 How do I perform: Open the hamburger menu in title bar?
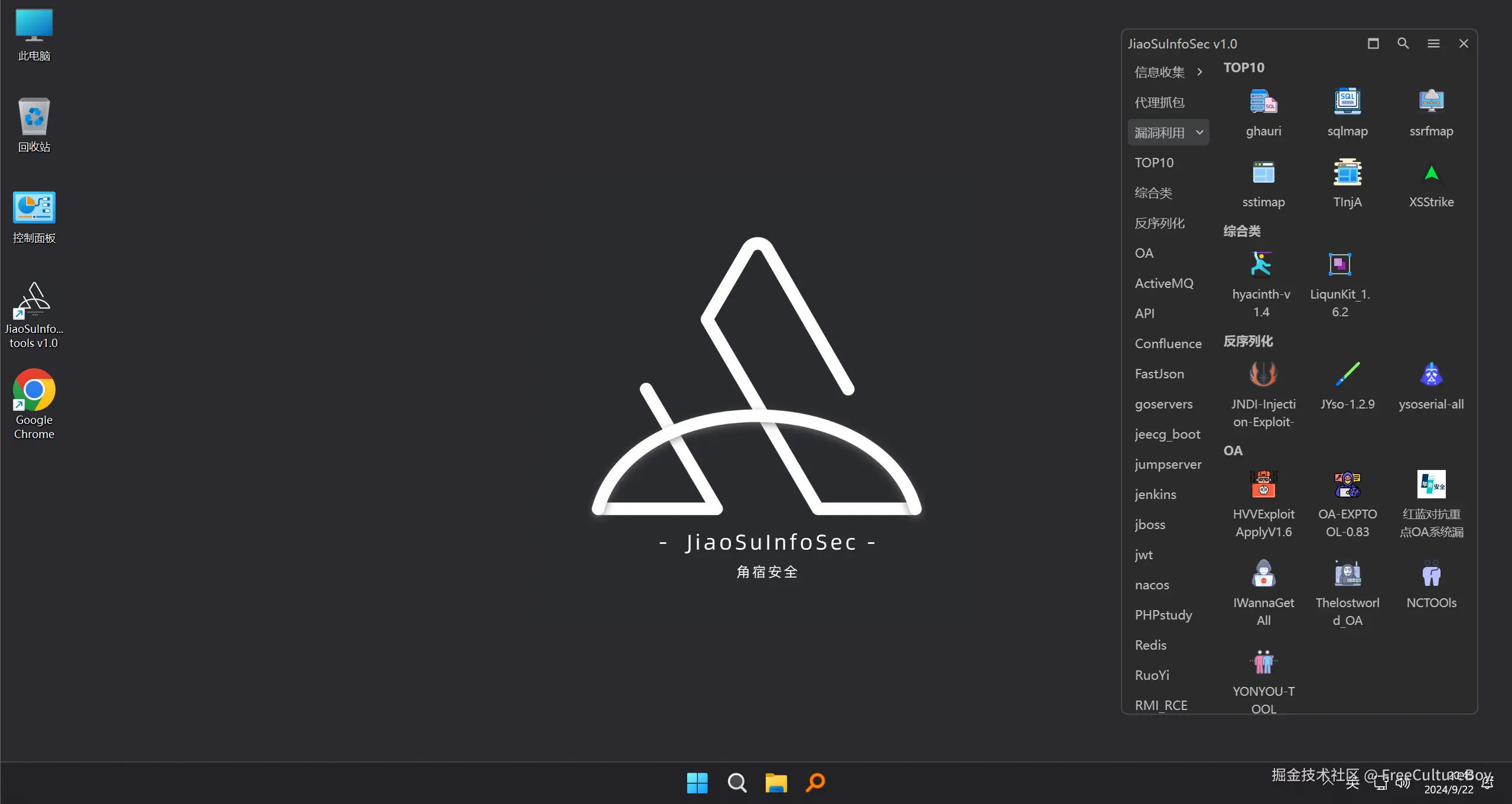pos(1433,44)
